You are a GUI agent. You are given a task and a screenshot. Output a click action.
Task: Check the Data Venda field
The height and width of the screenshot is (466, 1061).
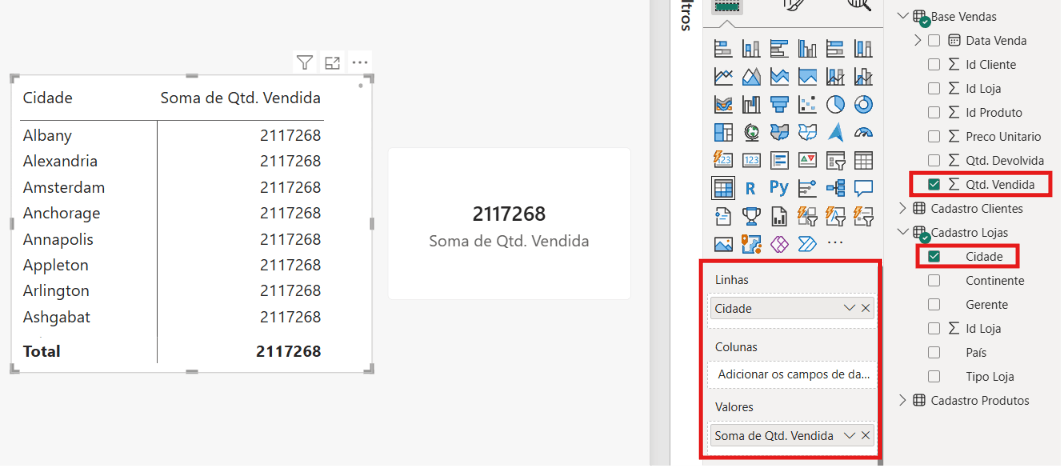pos(934,41)
